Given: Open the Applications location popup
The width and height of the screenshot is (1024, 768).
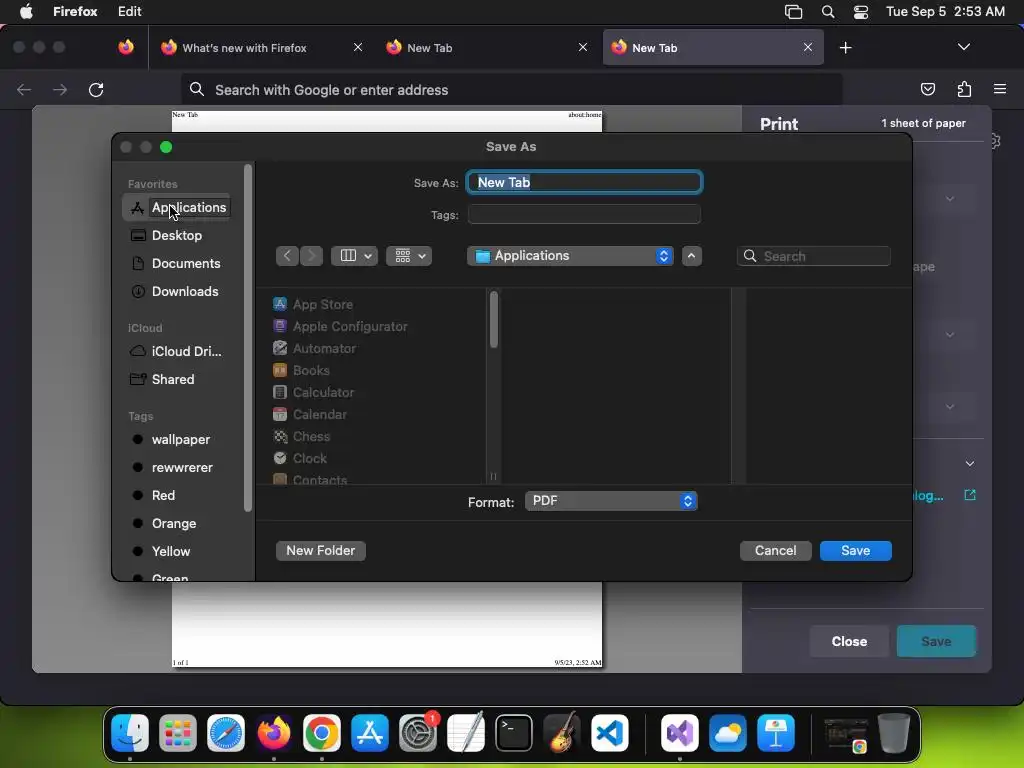Looking at the screenshot, I should pos(570,256).
